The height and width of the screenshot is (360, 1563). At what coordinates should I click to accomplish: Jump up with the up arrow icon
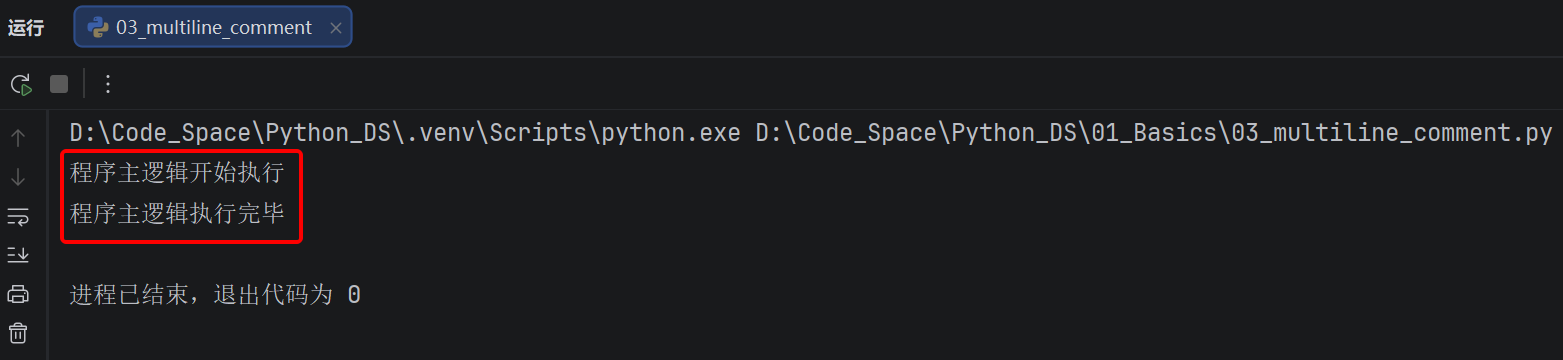click(x=18, y=137)
